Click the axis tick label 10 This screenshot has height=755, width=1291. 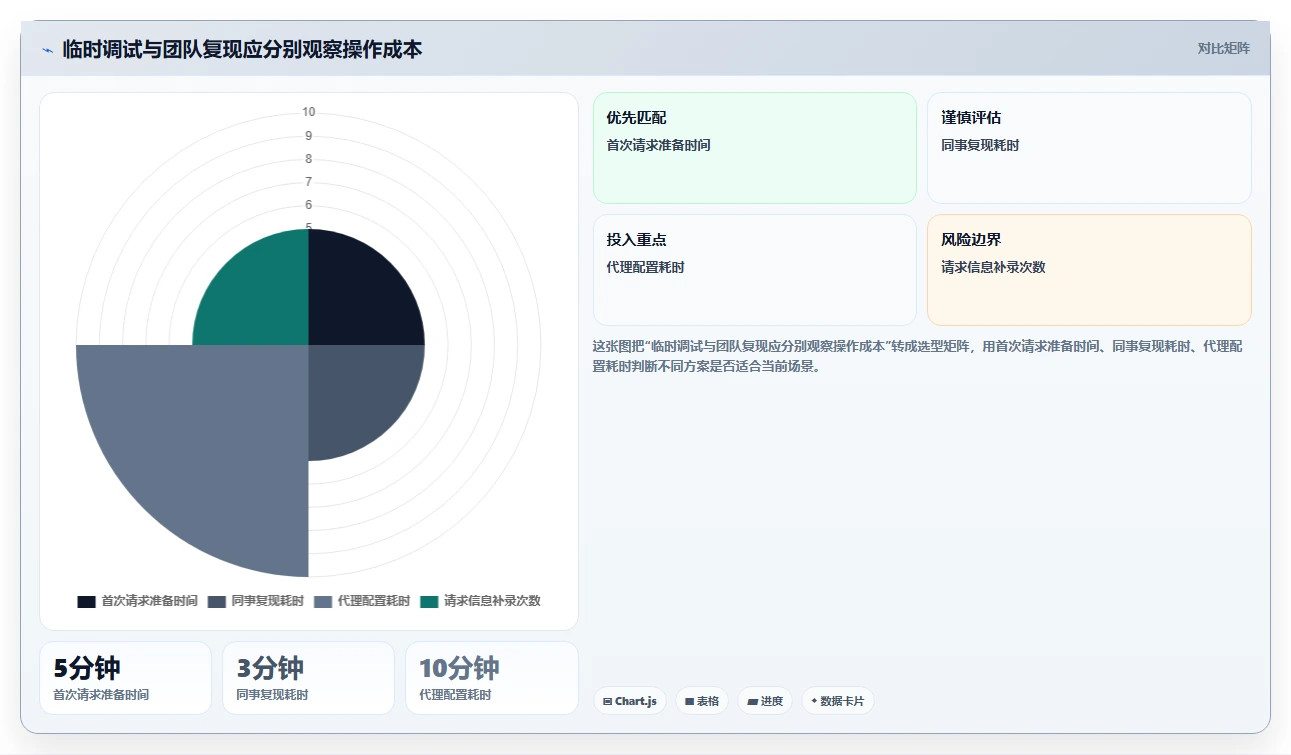309,112
